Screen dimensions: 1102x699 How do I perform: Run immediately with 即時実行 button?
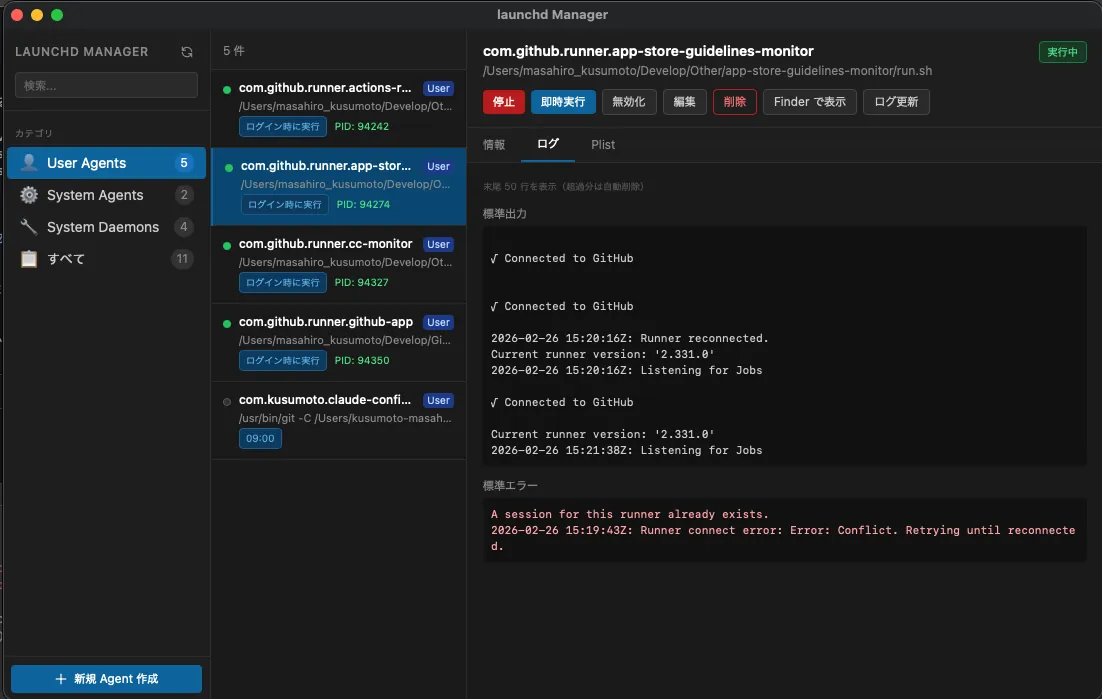[x=563, y=102]
